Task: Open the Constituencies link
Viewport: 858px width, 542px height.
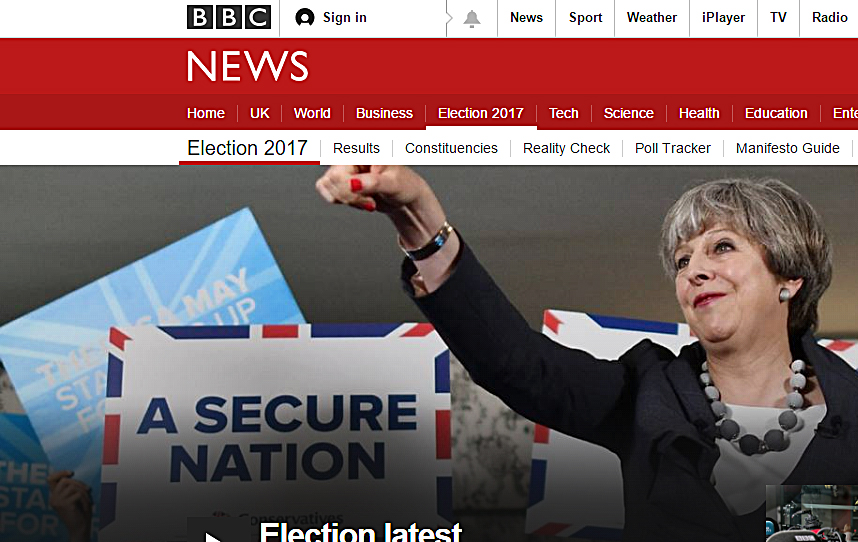Action: [x=451, y=148]
